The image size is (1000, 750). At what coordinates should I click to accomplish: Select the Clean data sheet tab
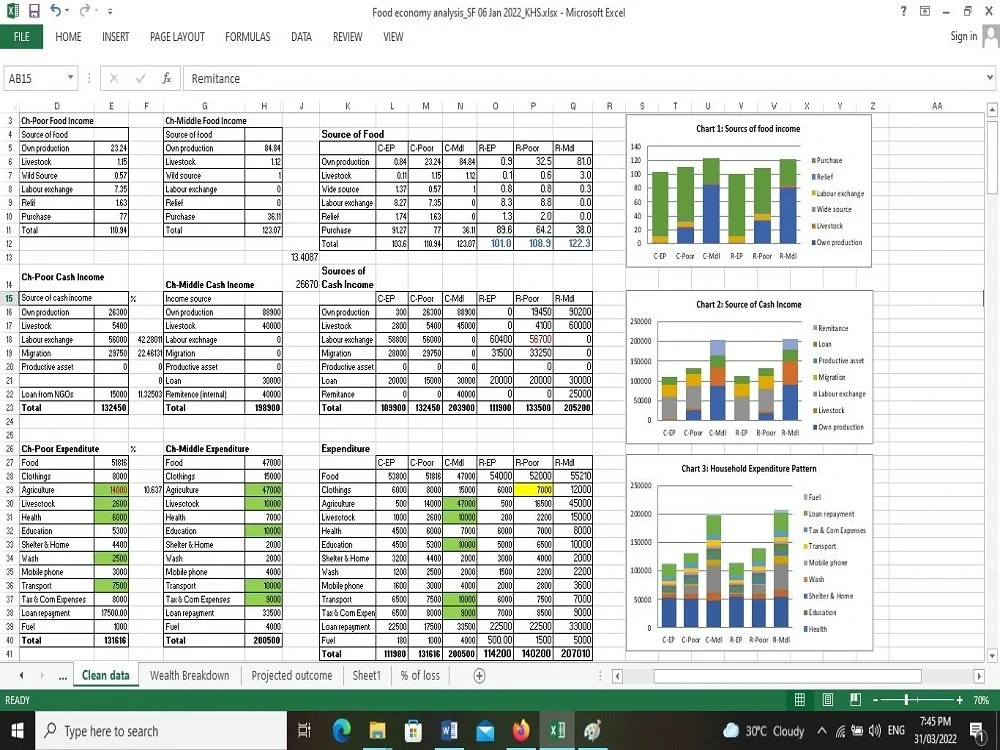click(x=105, y=675)
